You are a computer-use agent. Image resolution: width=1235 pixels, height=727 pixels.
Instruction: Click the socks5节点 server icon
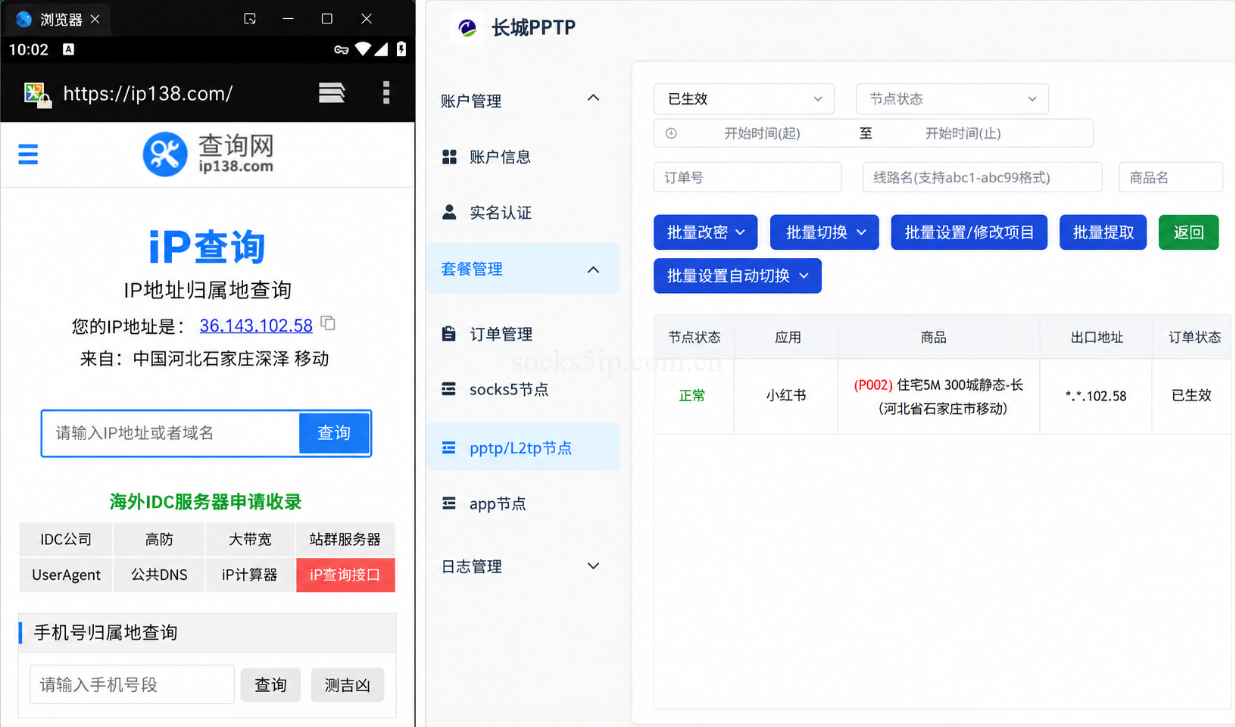449,389
